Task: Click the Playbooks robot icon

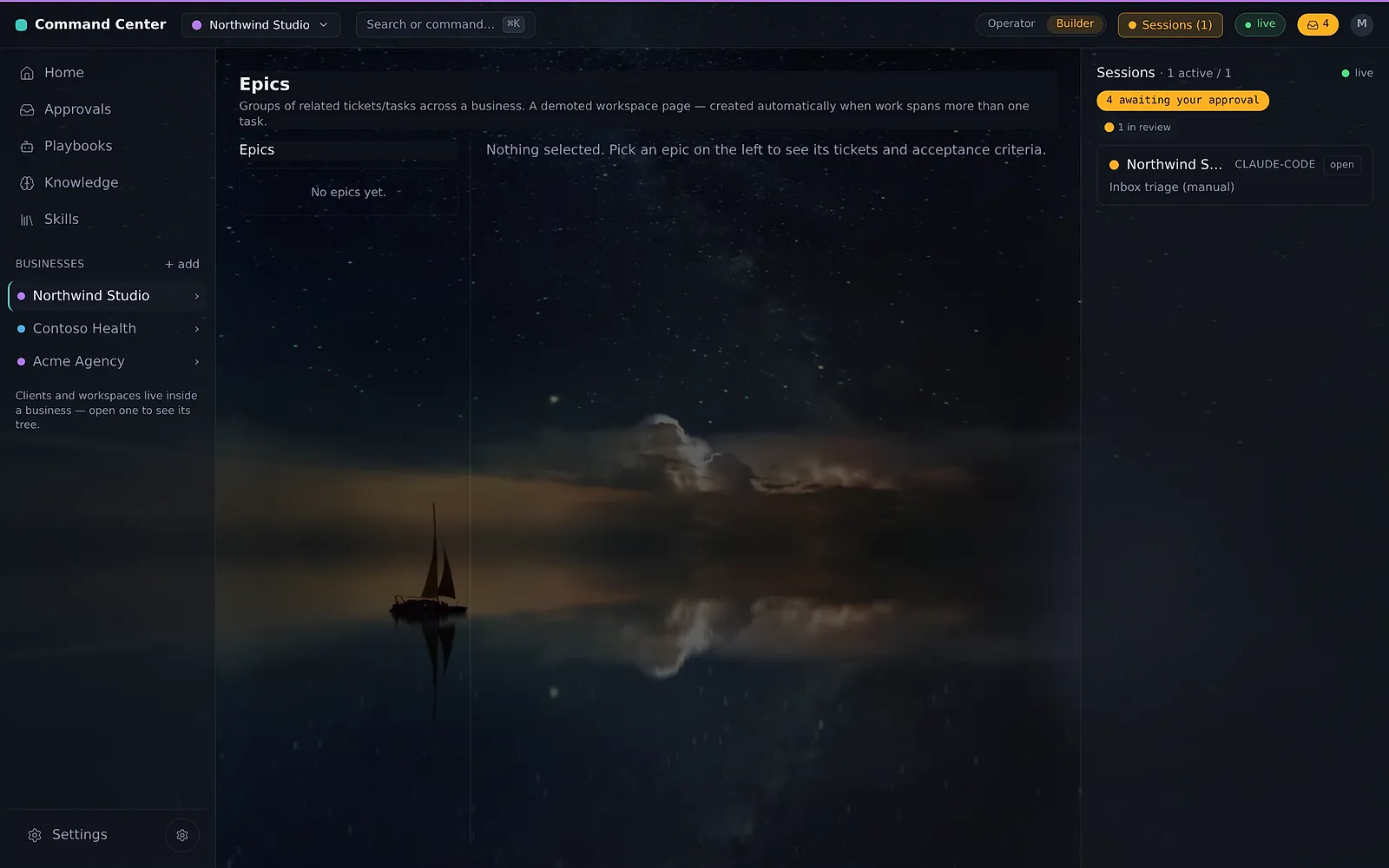Action: tap(27, 147)
